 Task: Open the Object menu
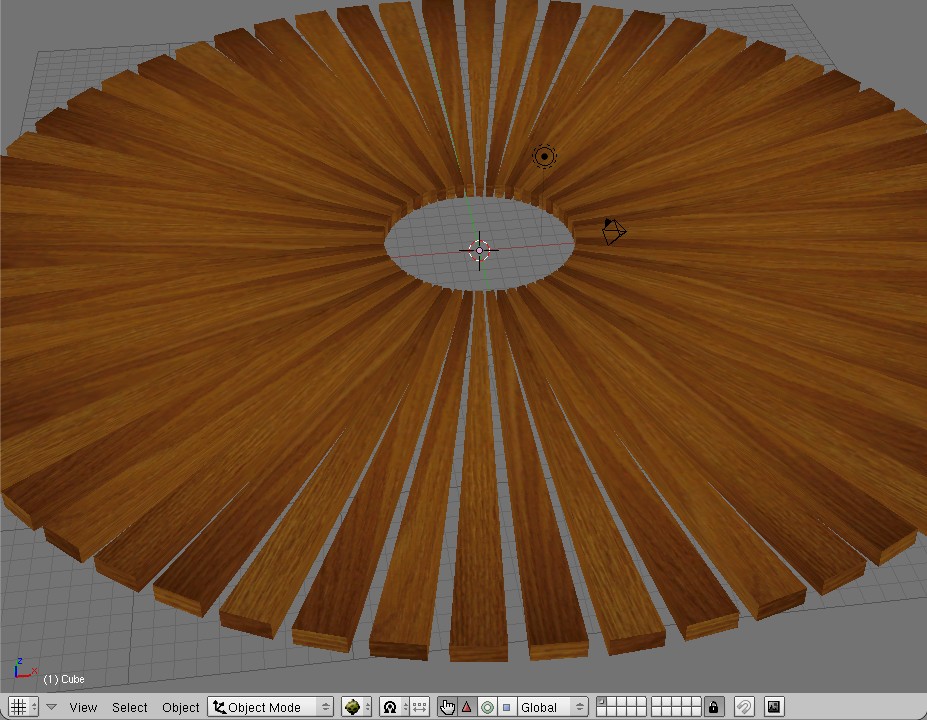pyautogui.click(x=180, y=707)
